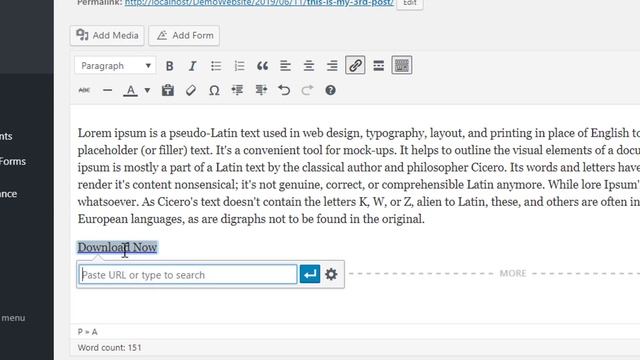The image size is (640, 360).
Task: Click the Paste URL or type to search field
Action: pyautogui.click(x=188, y=275)
